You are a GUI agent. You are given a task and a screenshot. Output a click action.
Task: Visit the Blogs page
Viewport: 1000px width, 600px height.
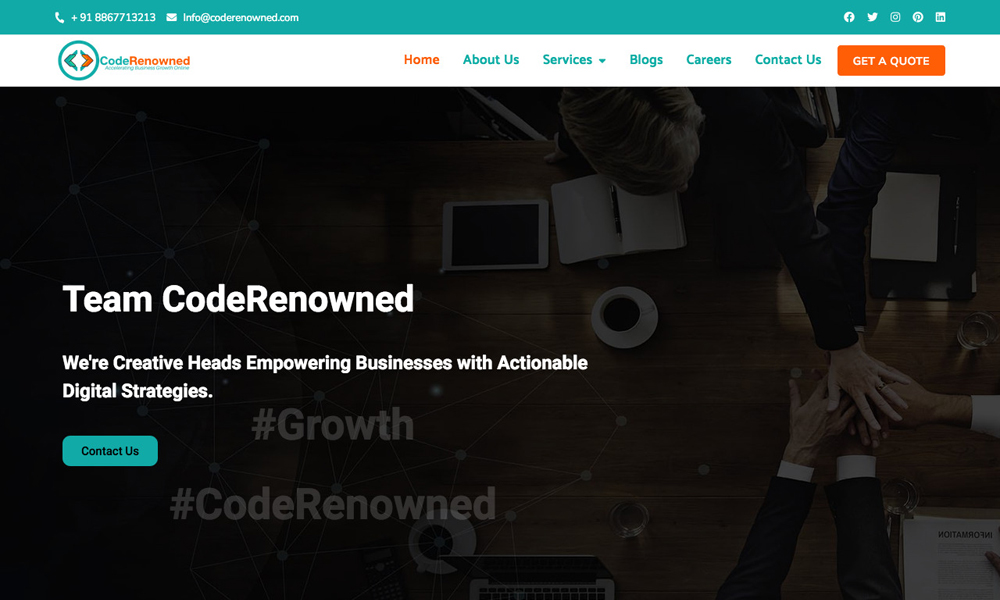point(646,60)
